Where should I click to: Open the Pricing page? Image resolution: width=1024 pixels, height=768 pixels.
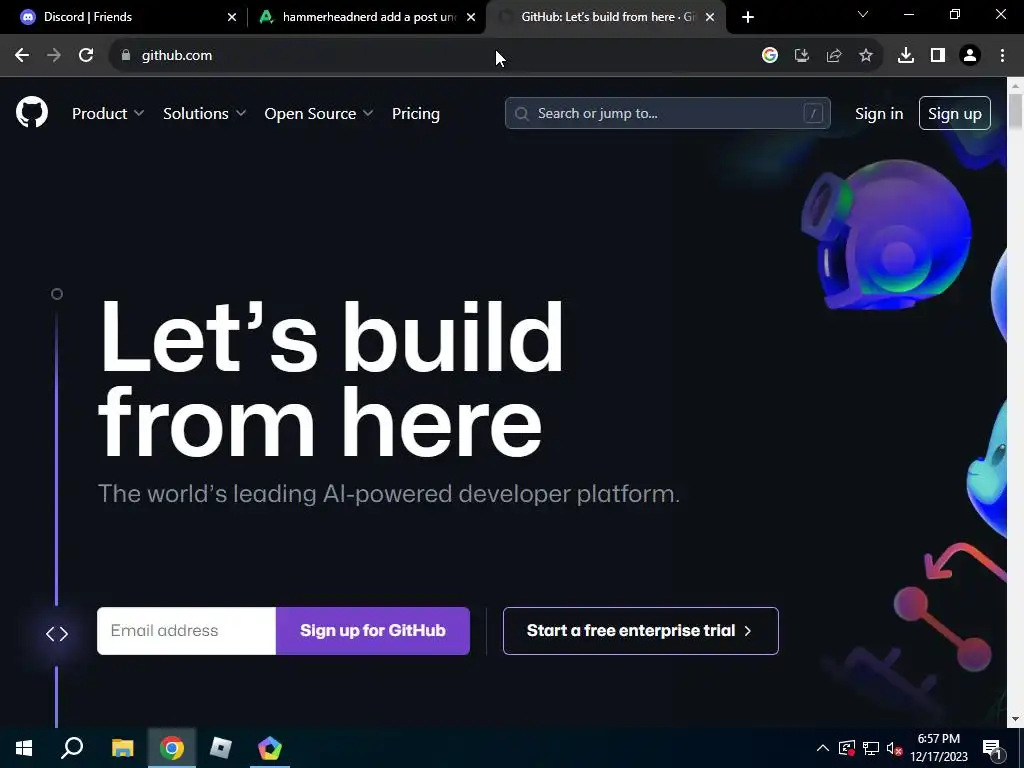pos(416,114)
